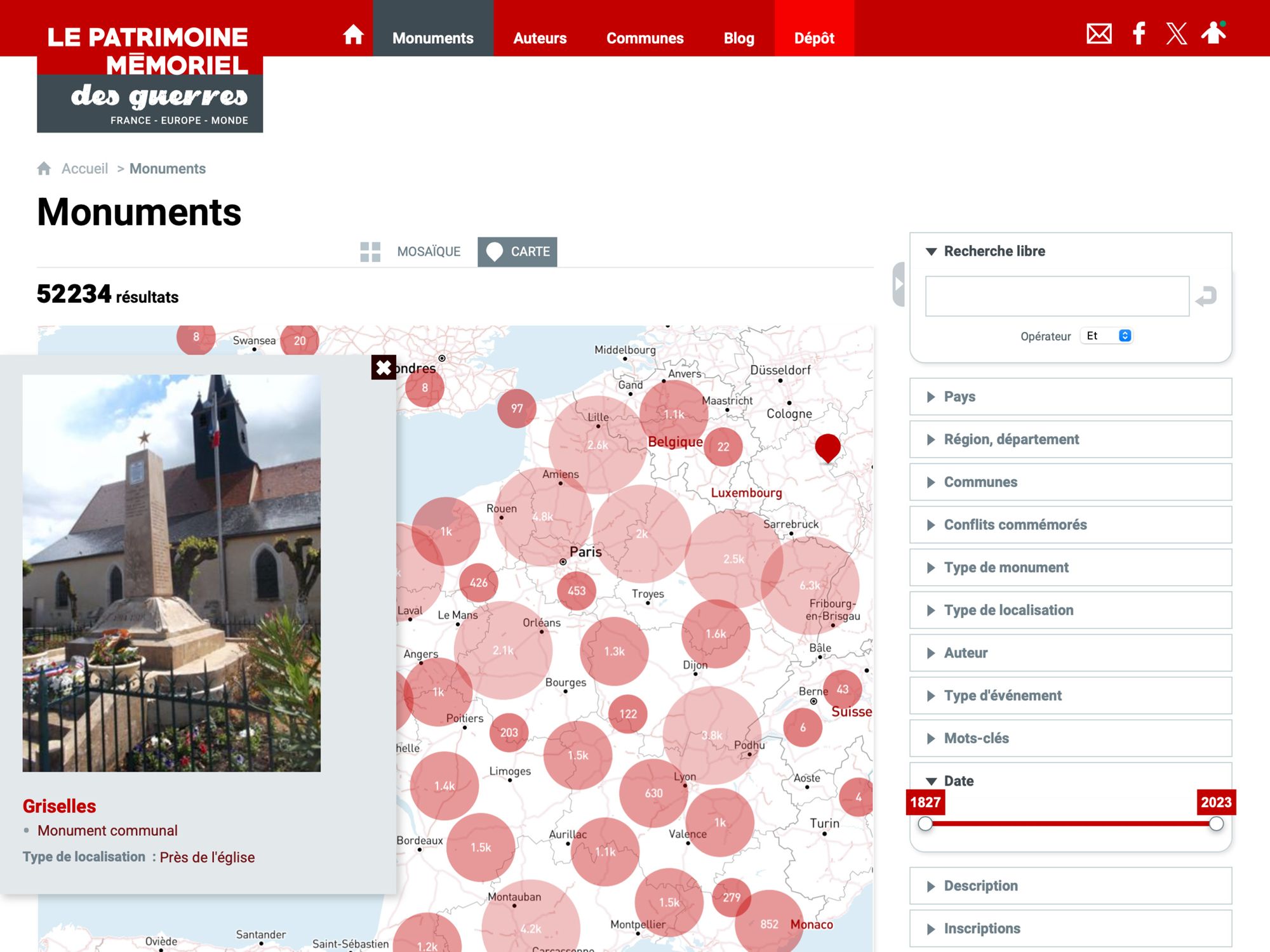The height and width of the screenshot is (952, 1270).
Task: Close the Griselles monument popup
Action: point(384,367)
